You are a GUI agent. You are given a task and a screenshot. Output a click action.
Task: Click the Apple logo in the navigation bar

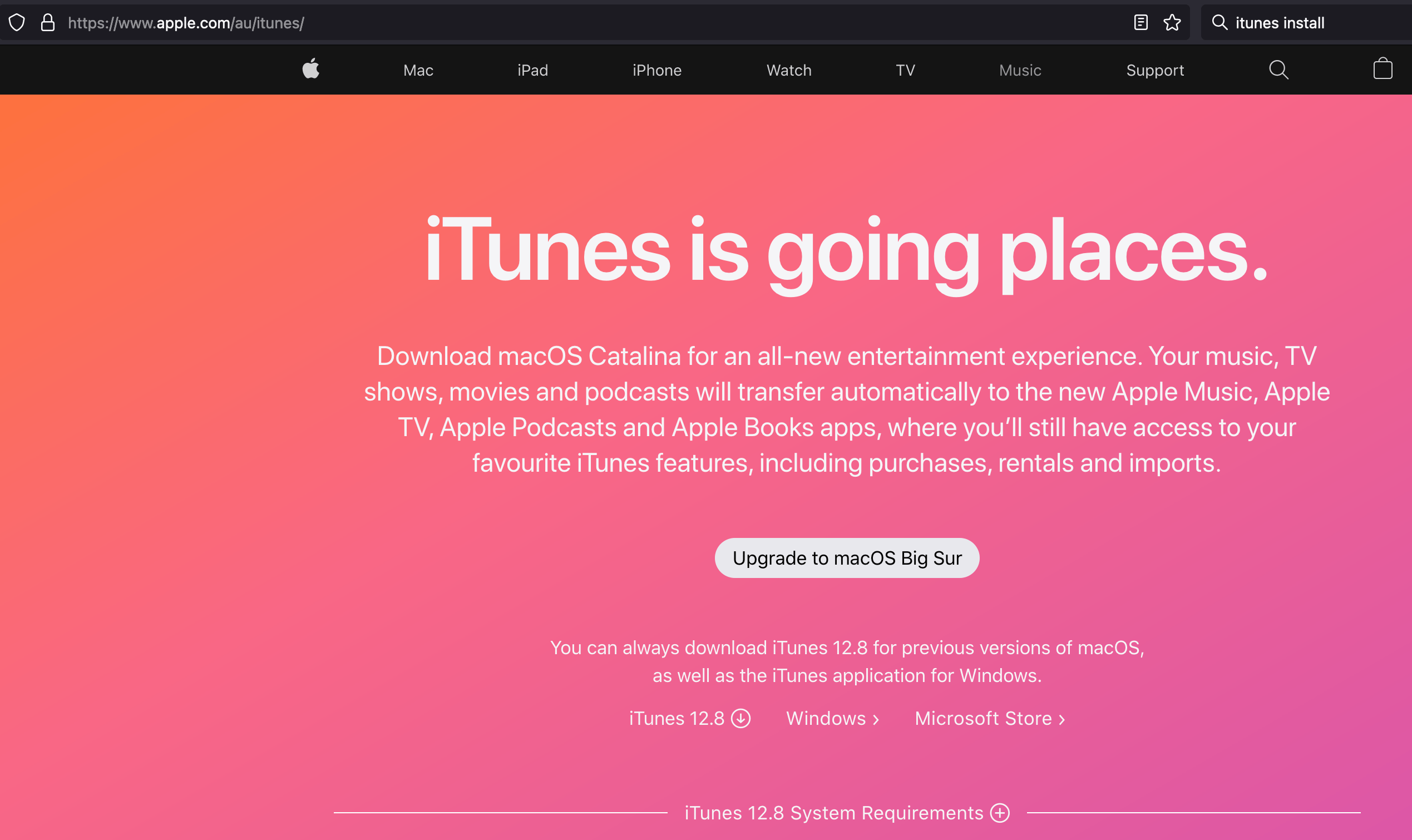[310, 69]
